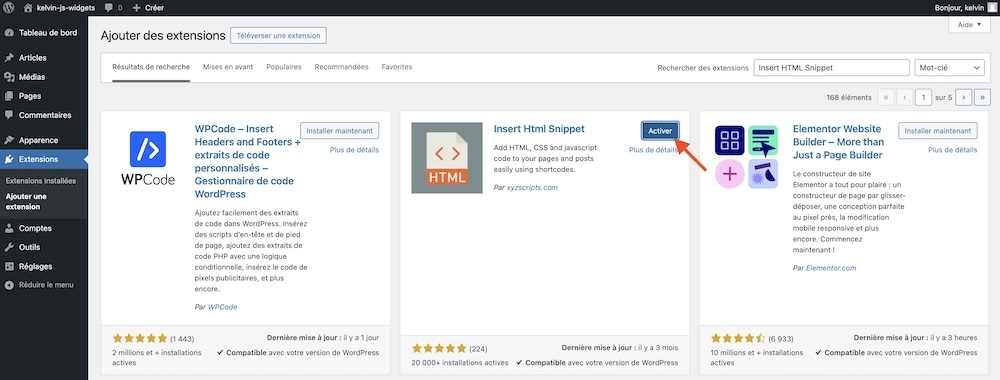
Task: Open Plus de détails for Elementor
Action: click(952, 150)
